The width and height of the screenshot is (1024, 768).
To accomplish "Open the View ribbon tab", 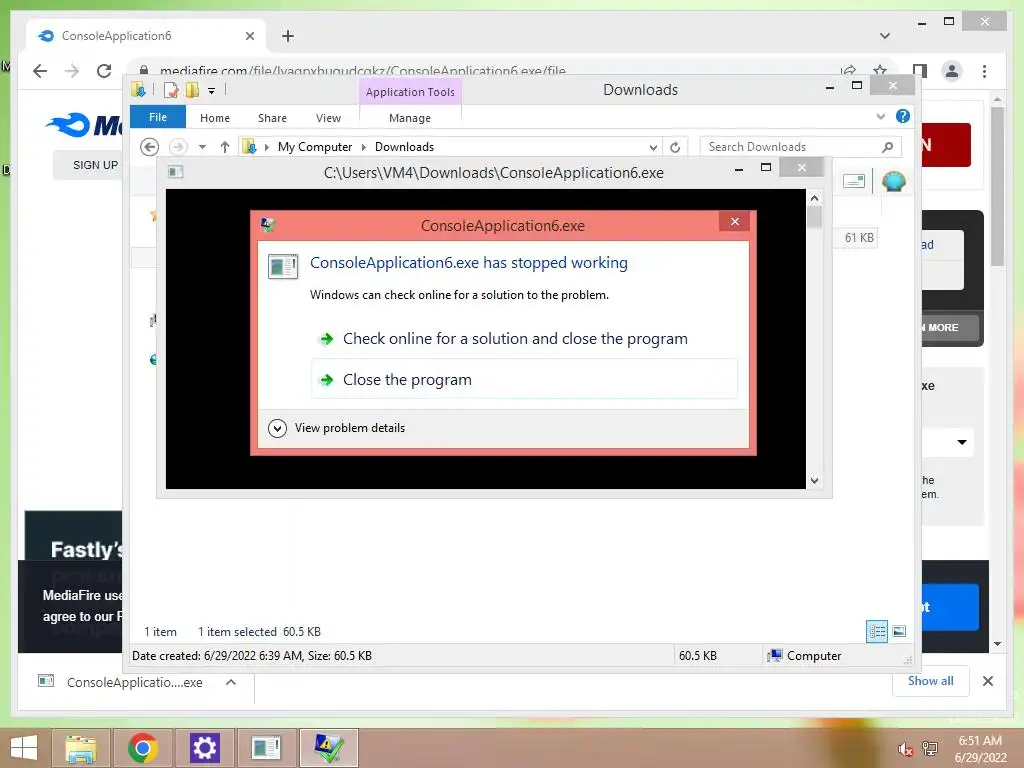I will pyautogui.click(x=328, y=118).
